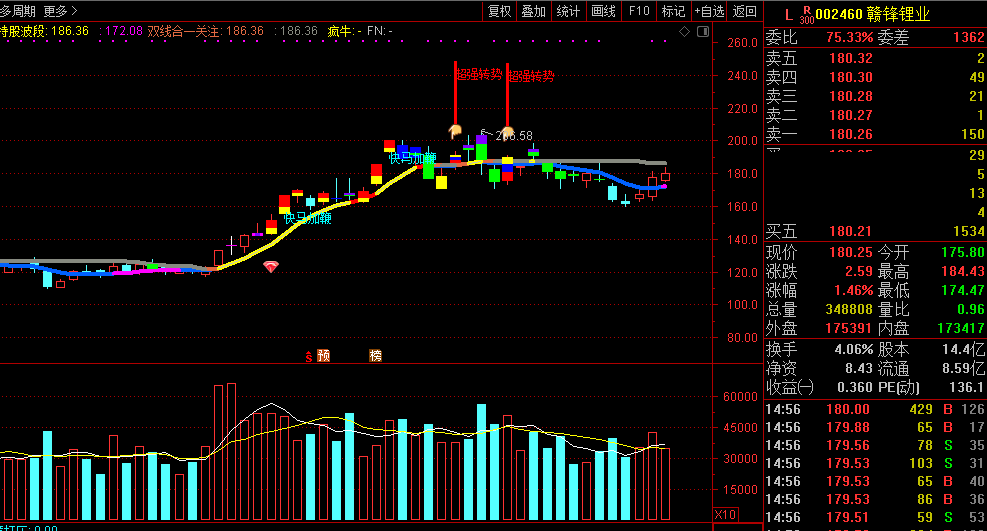This screenshot has width=987, height=531.
Task: Click the first 超强转势 signal label
Action: (479, 75)
